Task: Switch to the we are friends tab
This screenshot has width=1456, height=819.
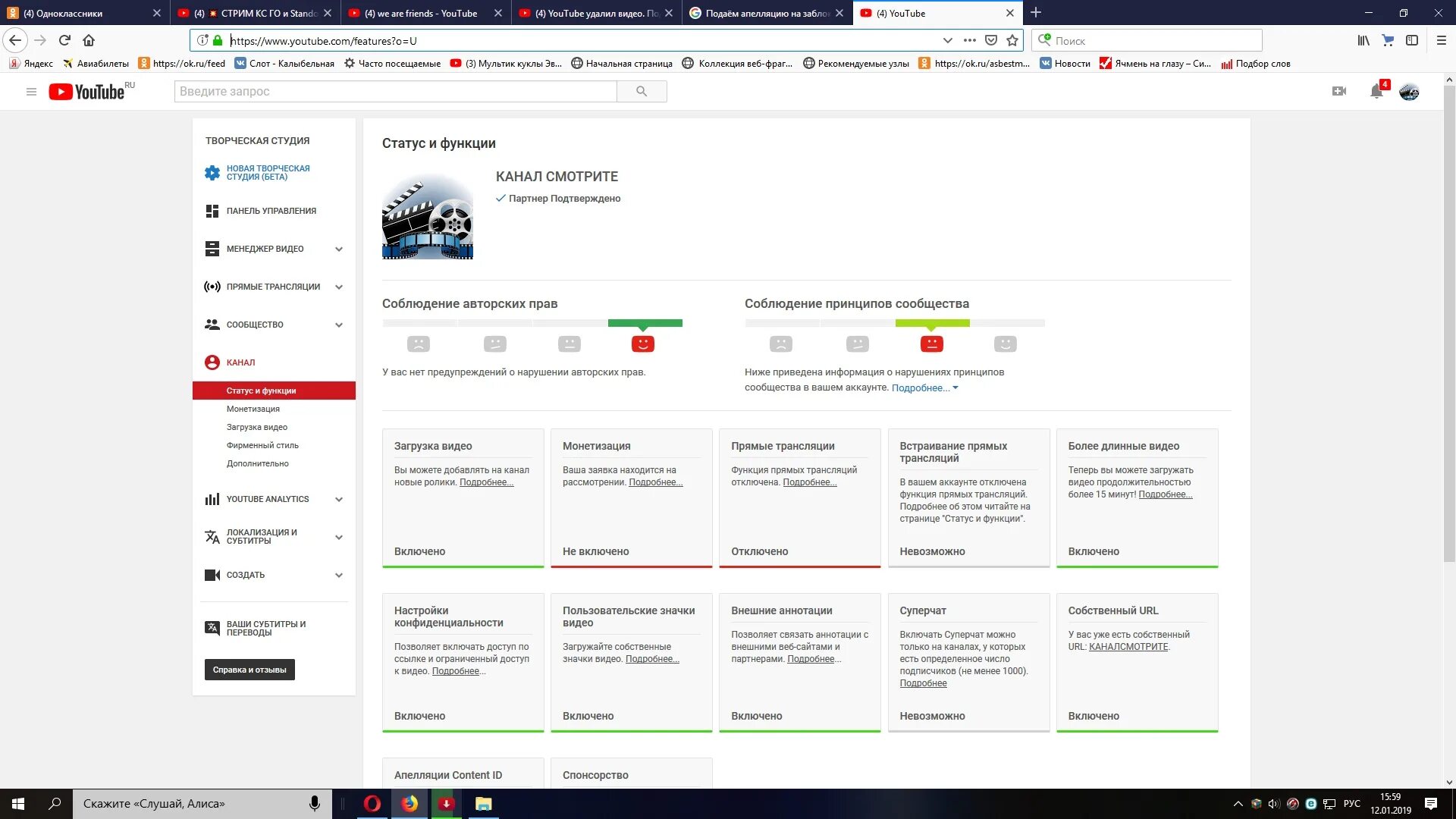Action: (421, 13)
